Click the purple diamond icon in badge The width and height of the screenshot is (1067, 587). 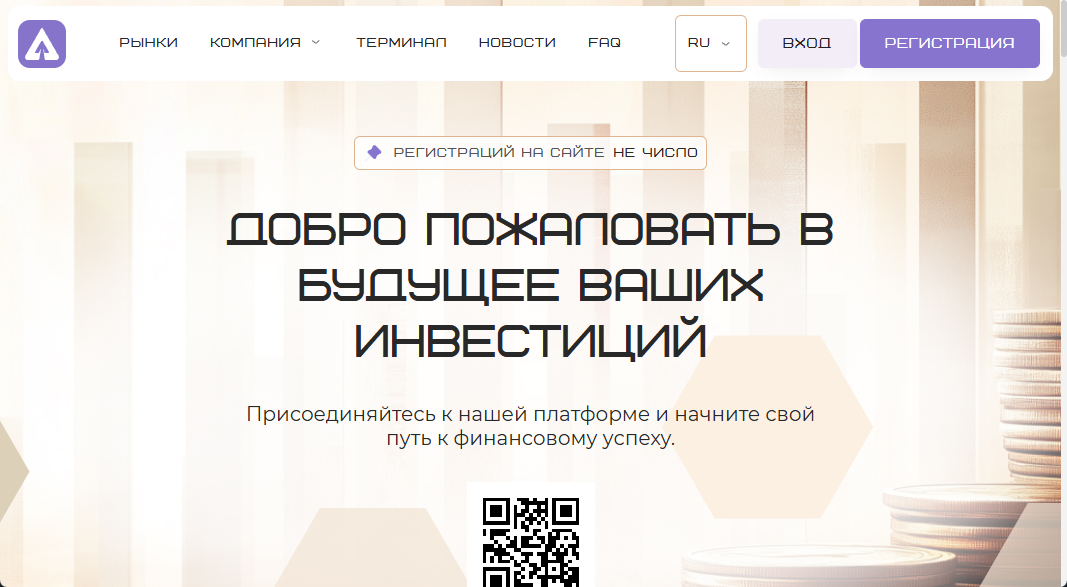tap(374, 152)
